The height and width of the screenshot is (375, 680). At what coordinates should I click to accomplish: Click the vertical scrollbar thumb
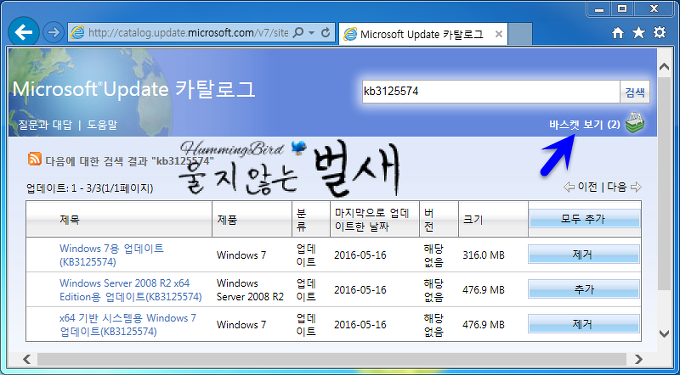coord(664,184)
